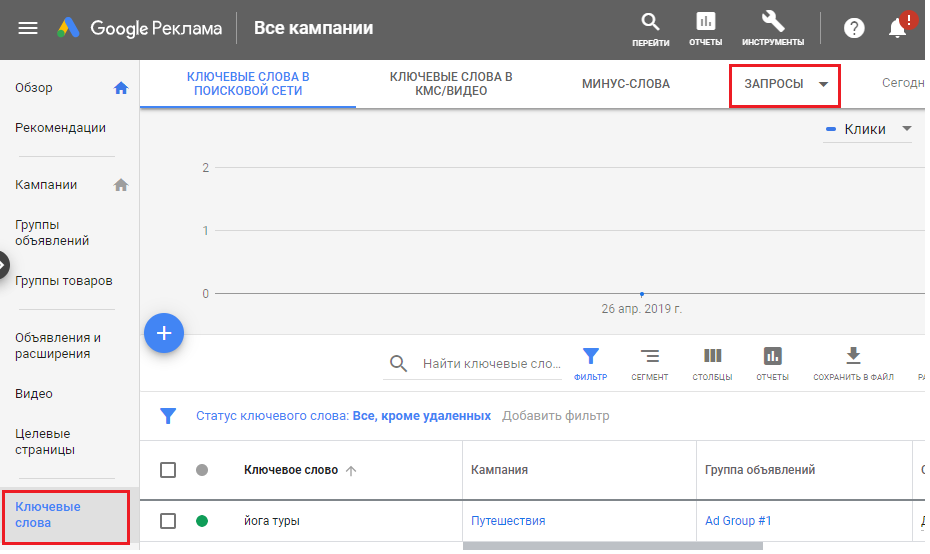Switch to Ключевые слова в КМС/Видео tab
The width and height of the screenshot is (930, 554).
coord(451,84)
